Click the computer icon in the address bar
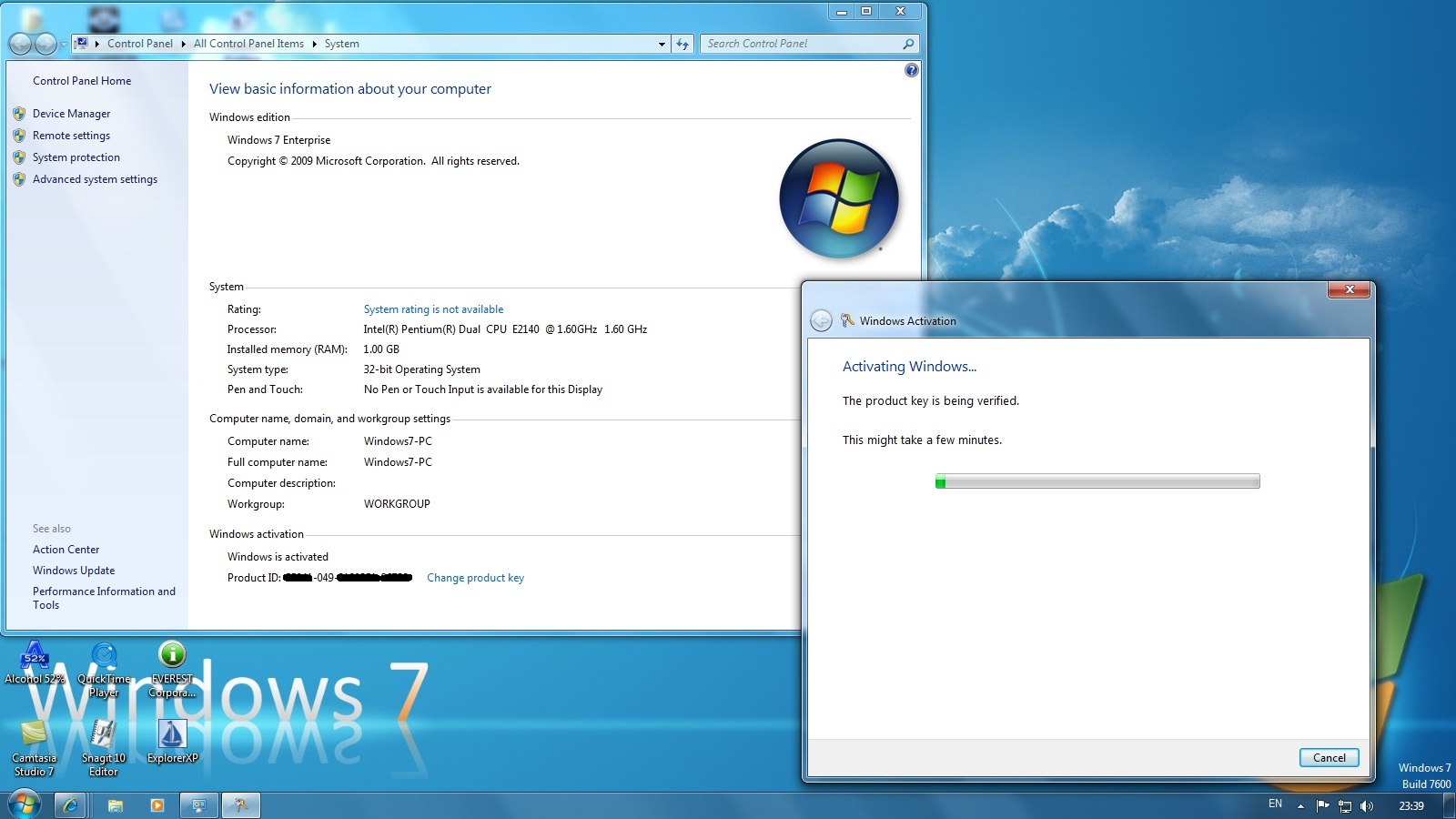This screenshot has height=819, width=1456. click(82, 43)
